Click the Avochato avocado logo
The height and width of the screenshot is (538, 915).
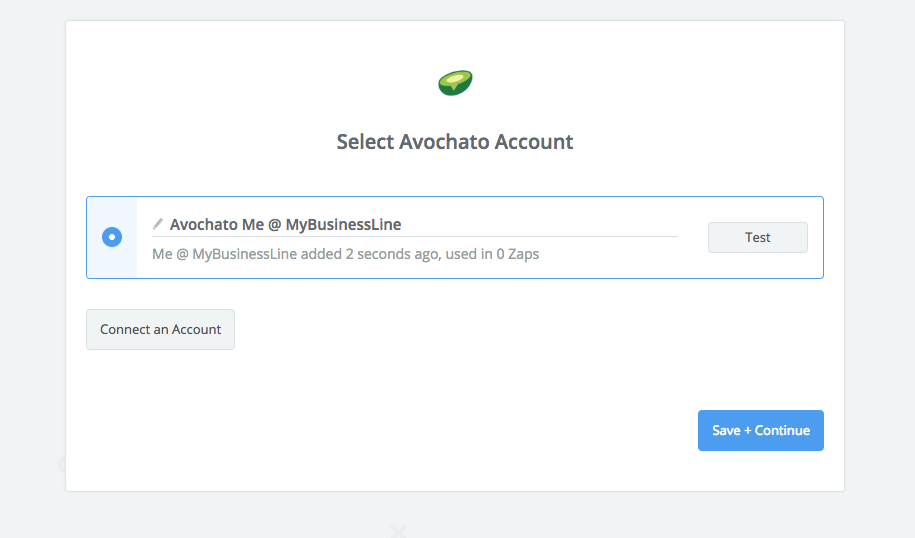click(455, 83)
